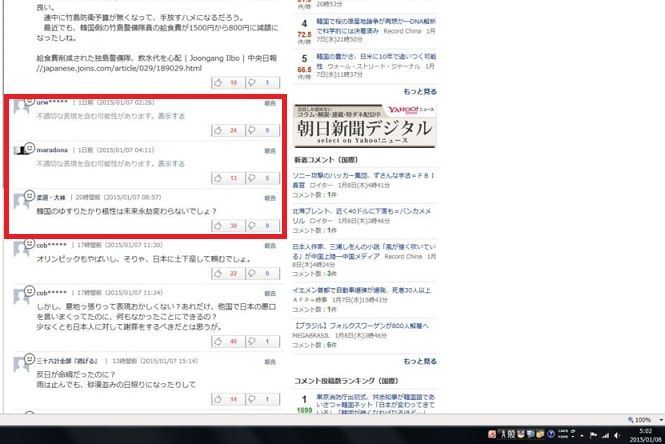Open the 5 replies on maradona's comment
The image size is (665, 444).
tap(263, 178)
